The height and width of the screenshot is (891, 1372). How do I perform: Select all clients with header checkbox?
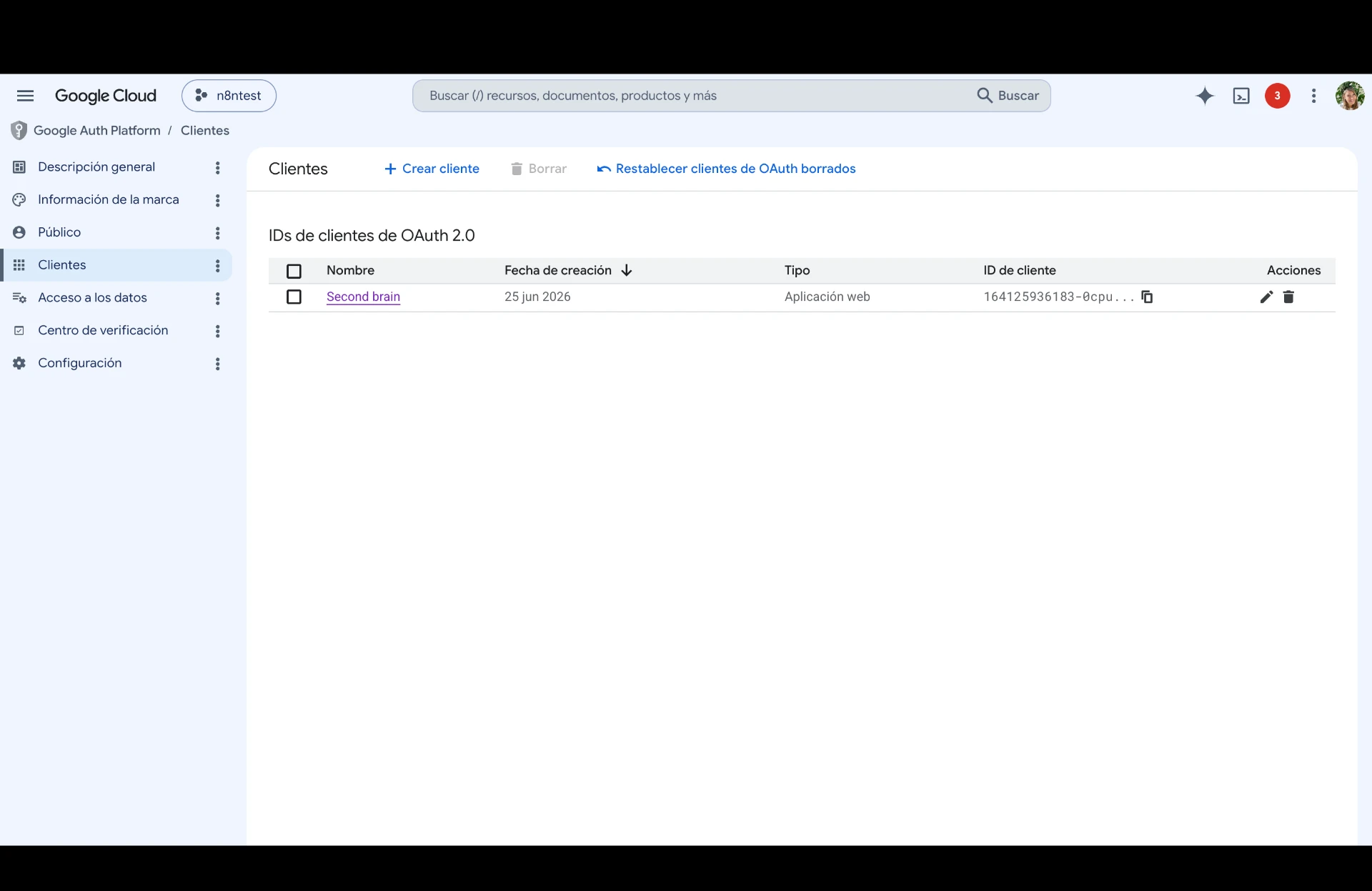(294, 271)
